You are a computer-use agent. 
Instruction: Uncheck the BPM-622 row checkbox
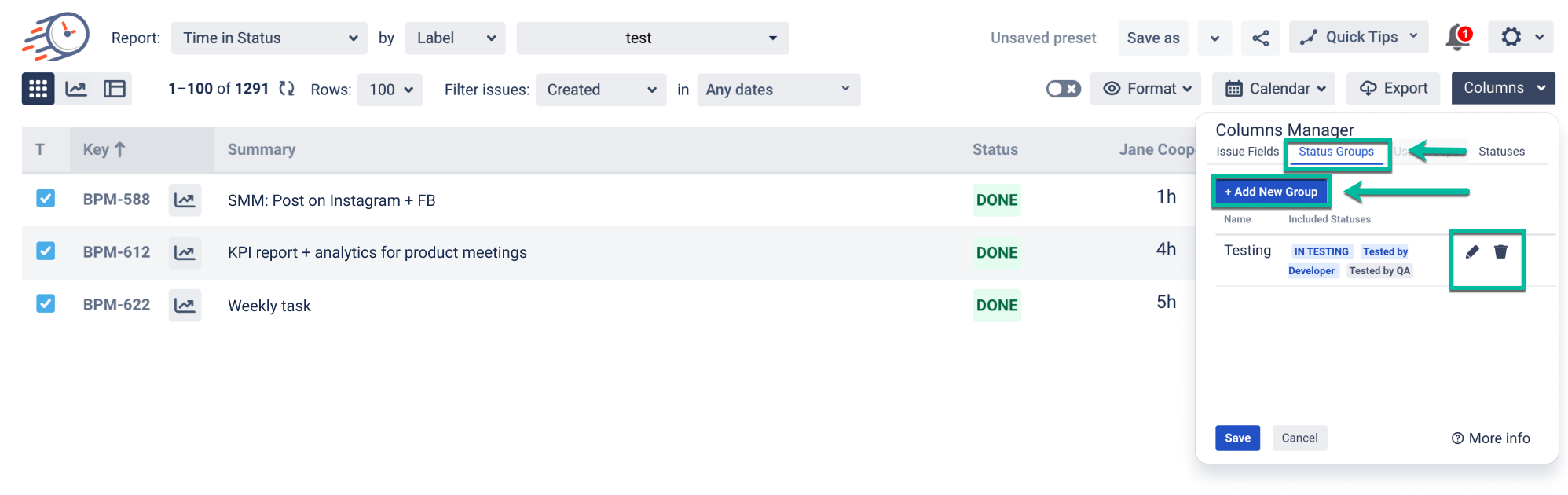[x=46, y=303]
